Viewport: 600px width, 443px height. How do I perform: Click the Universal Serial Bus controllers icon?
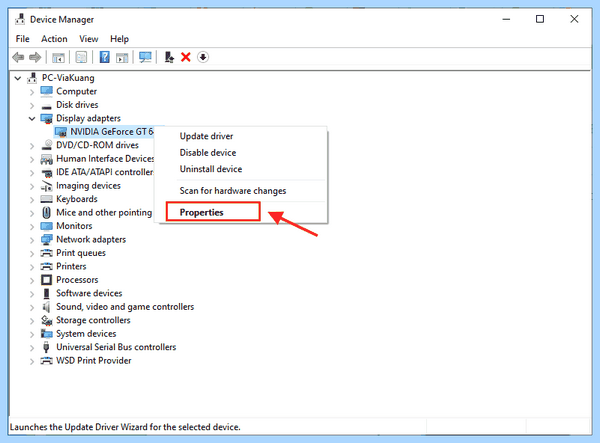pyautogui.click(x=46, y=347)
